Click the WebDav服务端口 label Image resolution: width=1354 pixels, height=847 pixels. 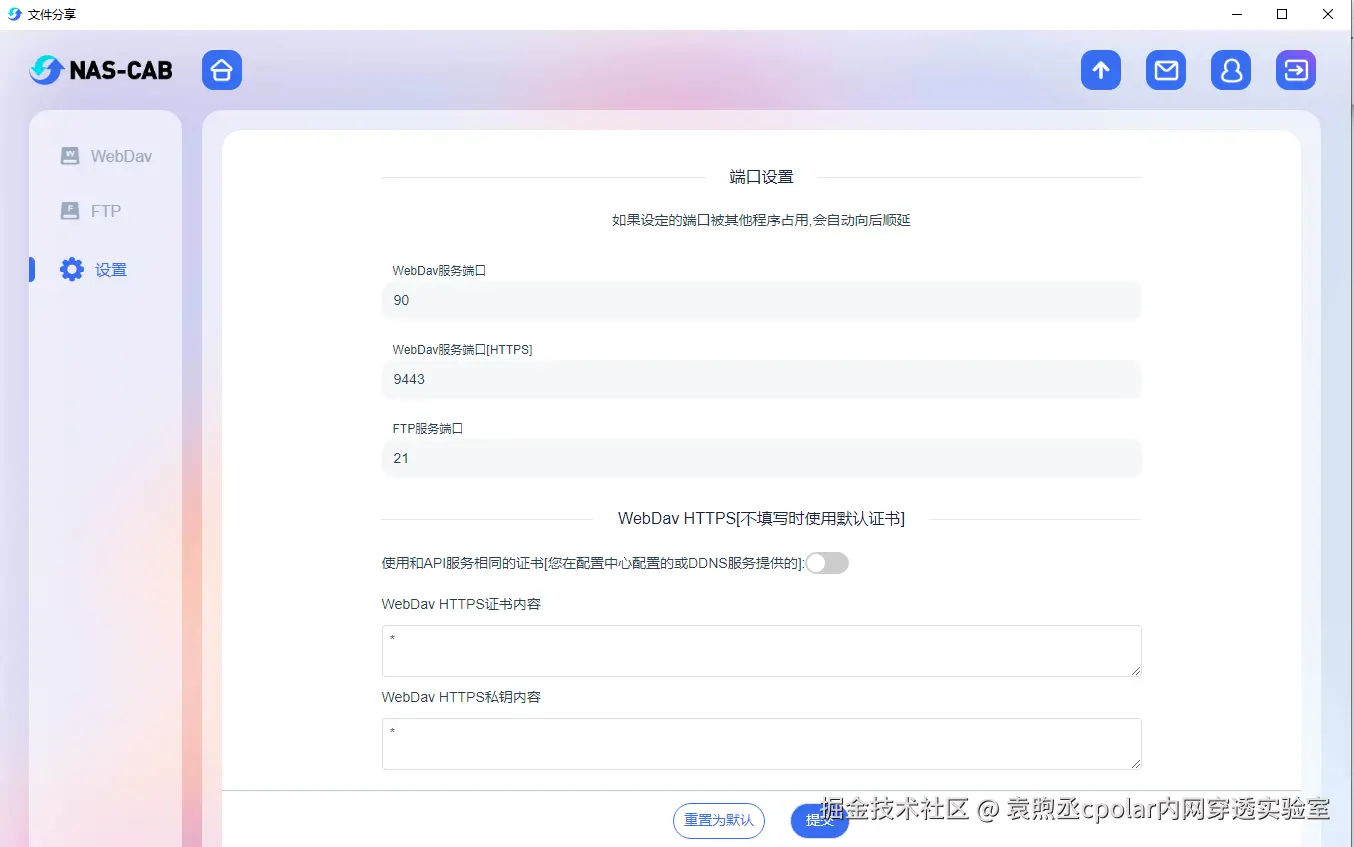tap(439, 271)
